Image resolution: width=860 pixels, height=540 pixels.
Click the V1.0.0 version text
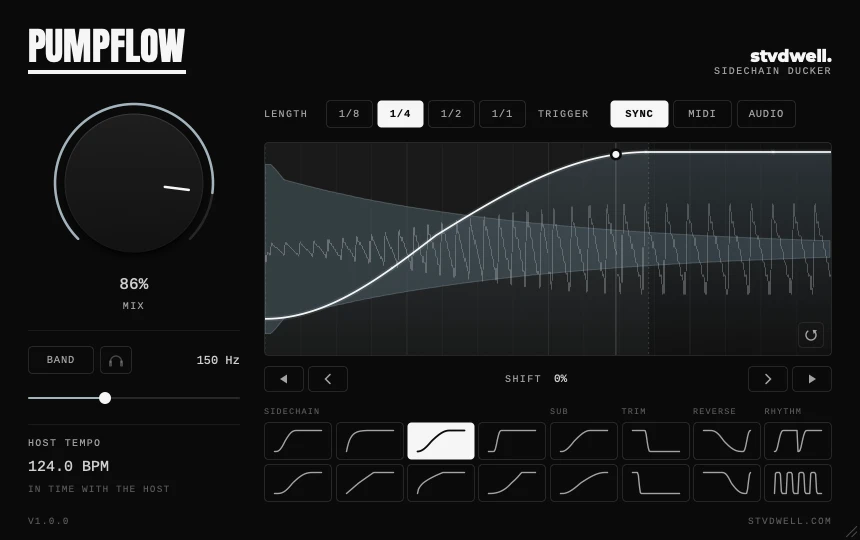[x=48, y=521]
